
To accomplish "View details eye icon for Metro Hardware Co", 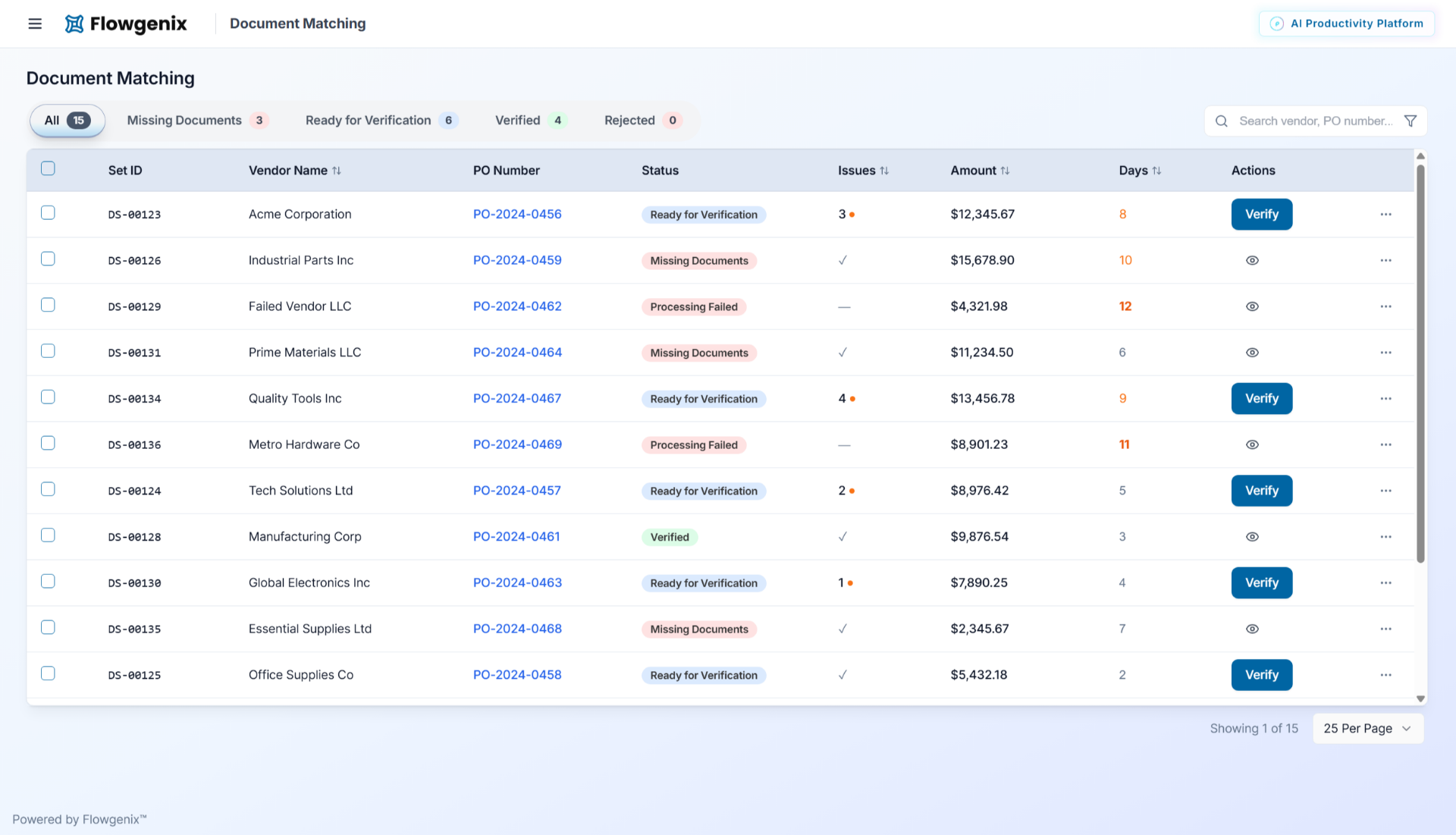I will tap(1252, 444).
